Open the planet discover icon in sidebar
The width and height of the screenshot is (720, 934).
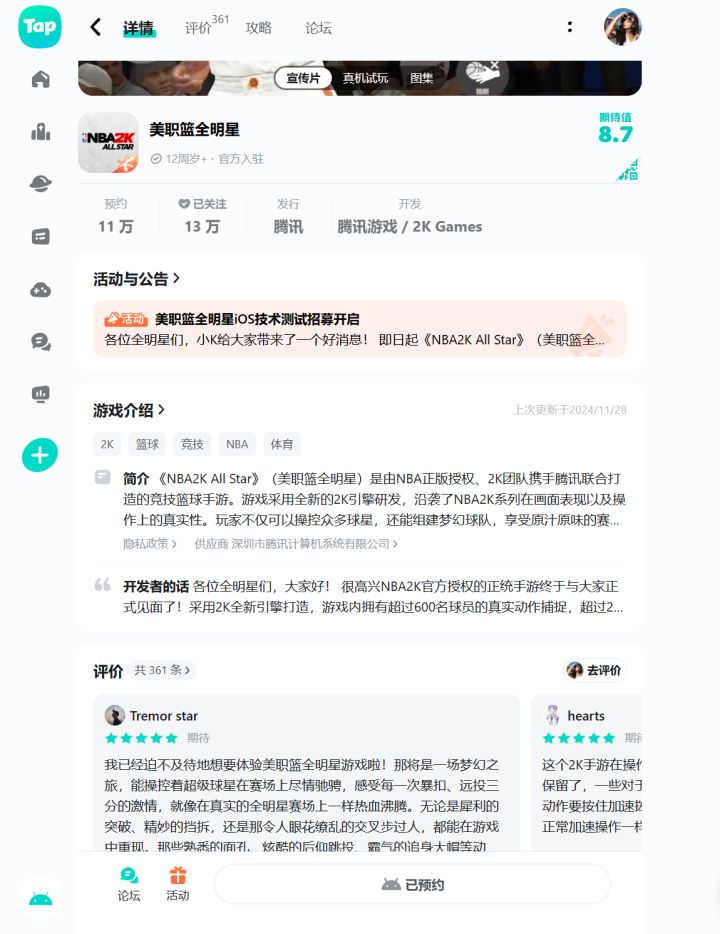pyautogui.click(x=40, y=183)
